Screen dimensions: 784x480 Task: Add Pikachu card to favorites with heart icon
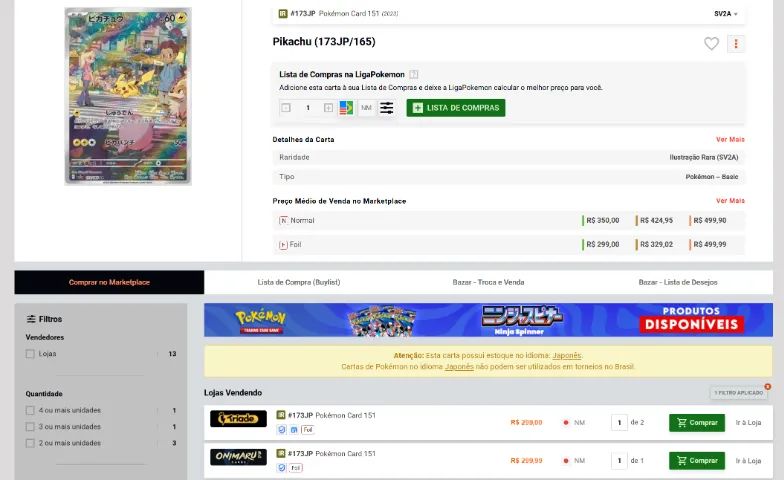(711, 44)
